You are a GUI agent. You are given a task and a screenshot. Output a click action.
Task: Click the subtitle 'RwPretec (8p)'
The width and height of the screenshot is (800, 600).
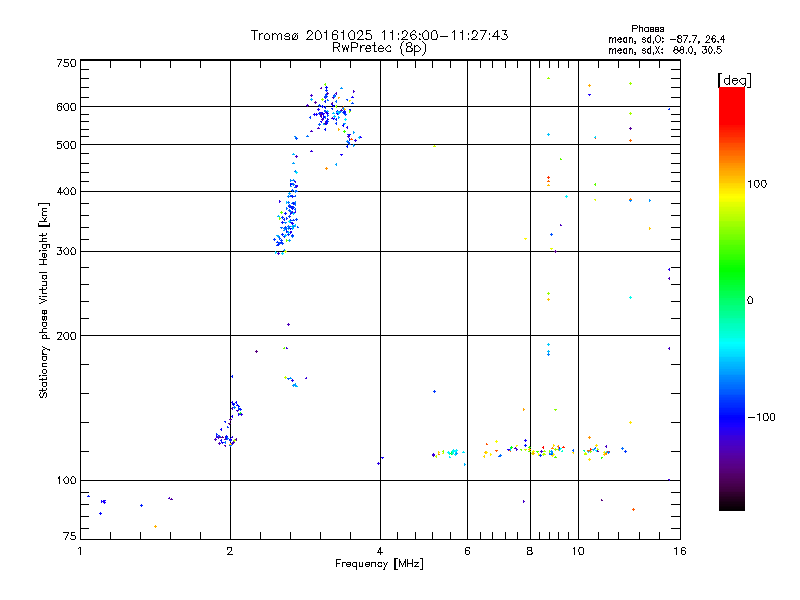click(x=379, y=48)
